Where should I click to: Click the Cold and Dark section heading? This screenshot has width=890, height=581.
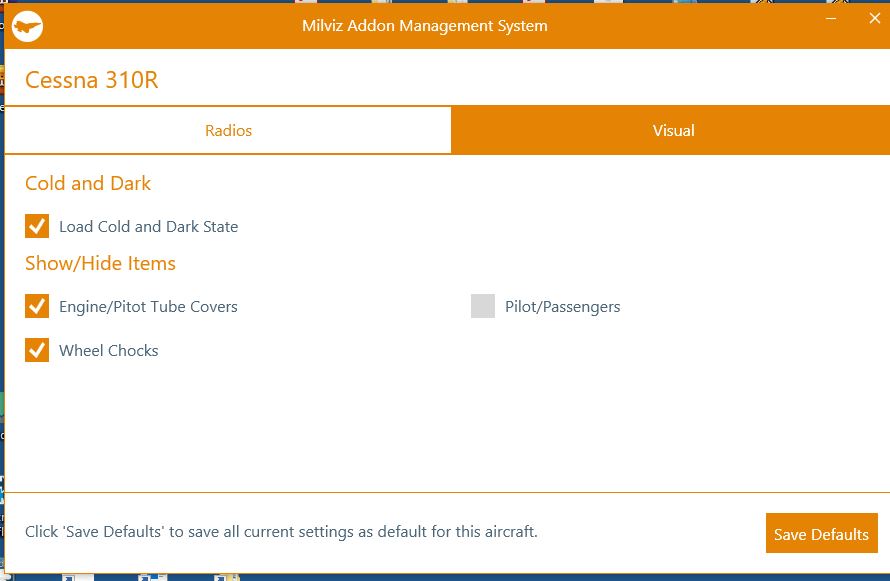pos(88,183)
